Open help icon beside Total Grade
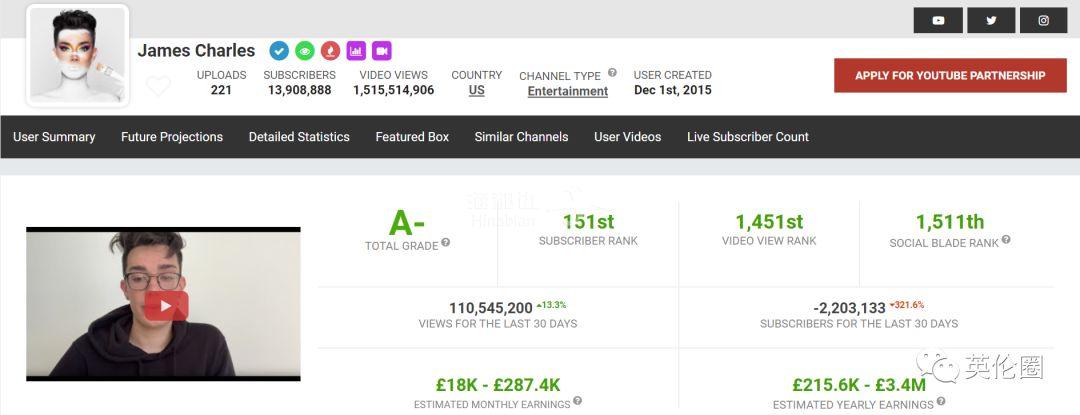Image resolution: width=1080 pixels, height=415 pixels. click(446, 242)
